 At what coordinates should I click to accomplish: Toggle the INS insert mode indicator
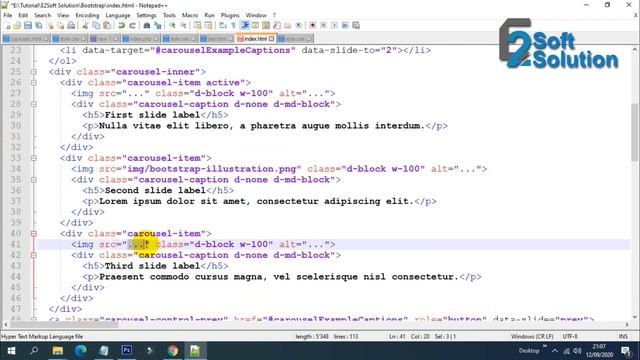pyautogui.click(x=623, y=336)
